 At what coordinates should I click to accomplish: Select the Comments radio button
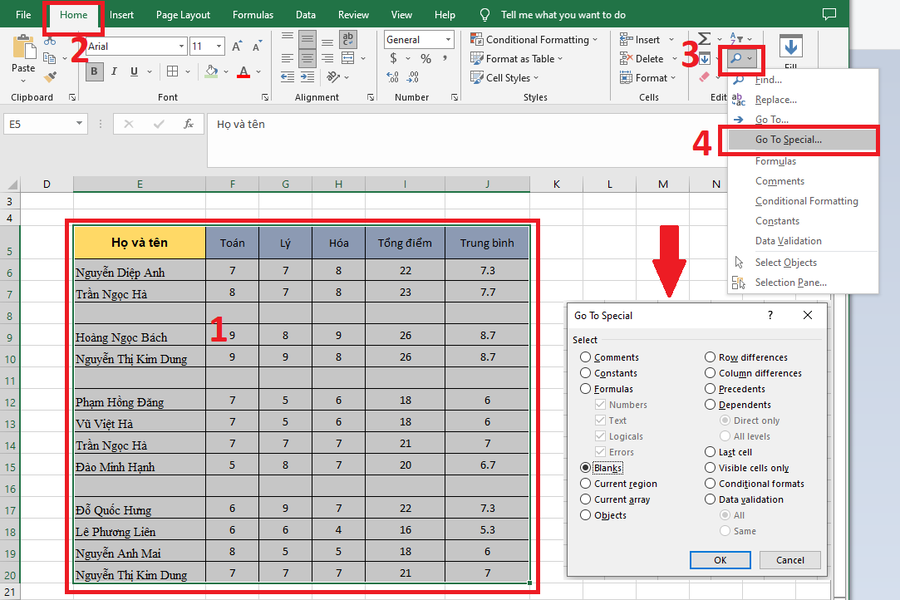tap(585, 357)
